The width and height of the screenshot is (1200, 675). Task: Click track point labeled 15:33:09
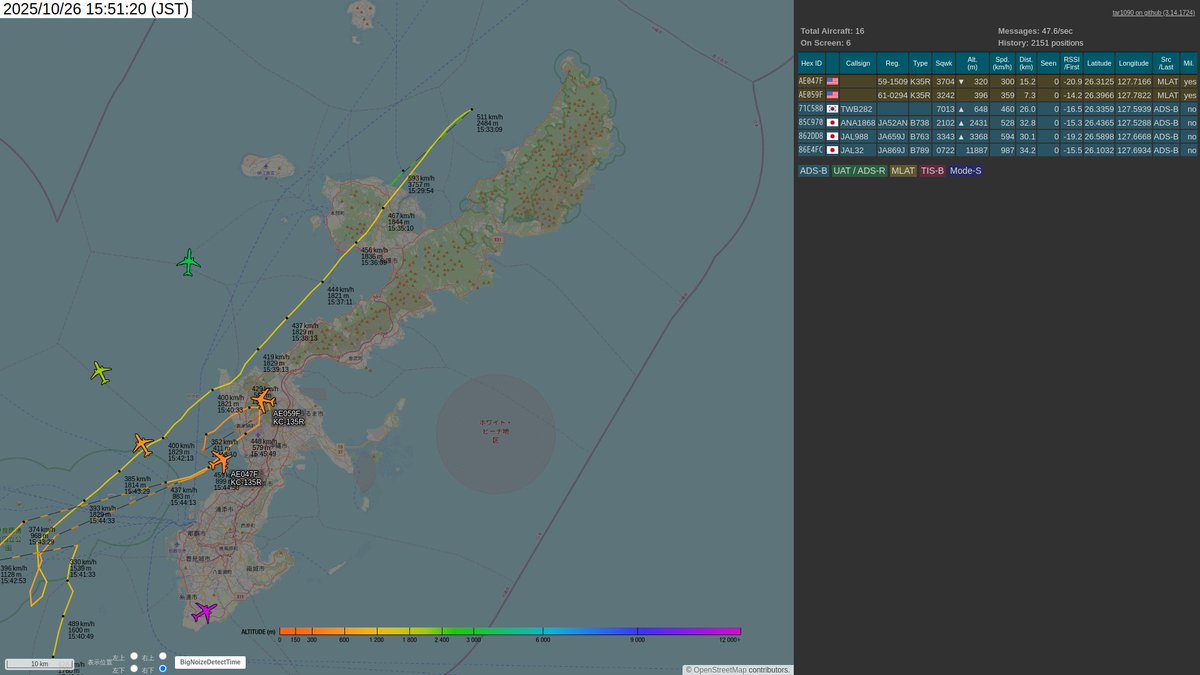(470, 110)
